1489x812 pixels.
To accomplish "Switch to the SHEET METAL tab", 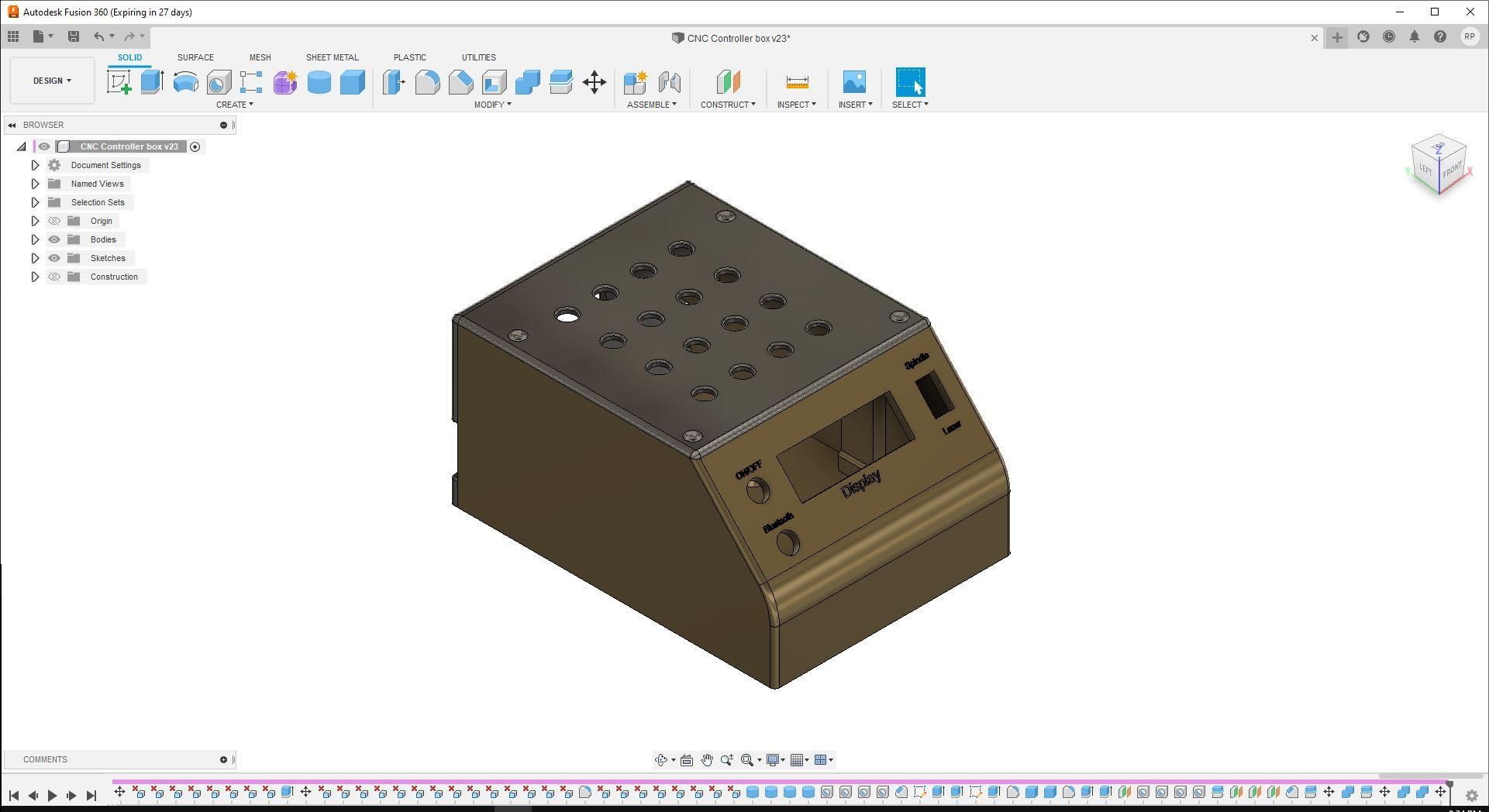I will pyautogui.click(x=332, y=57).
